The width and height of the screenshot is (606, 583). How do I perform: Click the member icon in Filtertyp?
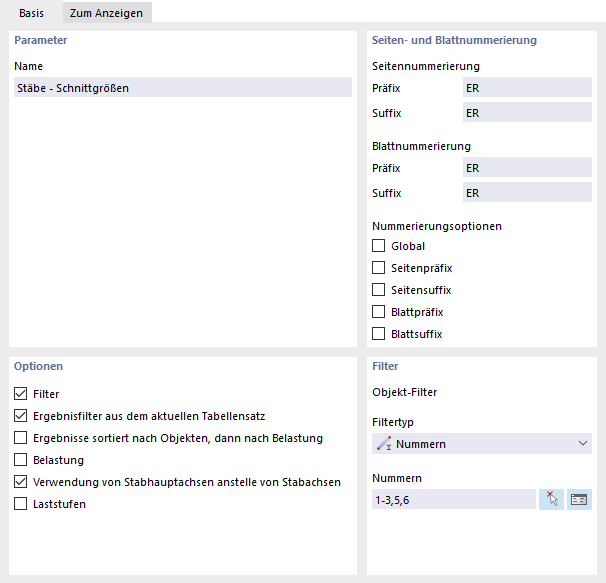click(381, 444)
